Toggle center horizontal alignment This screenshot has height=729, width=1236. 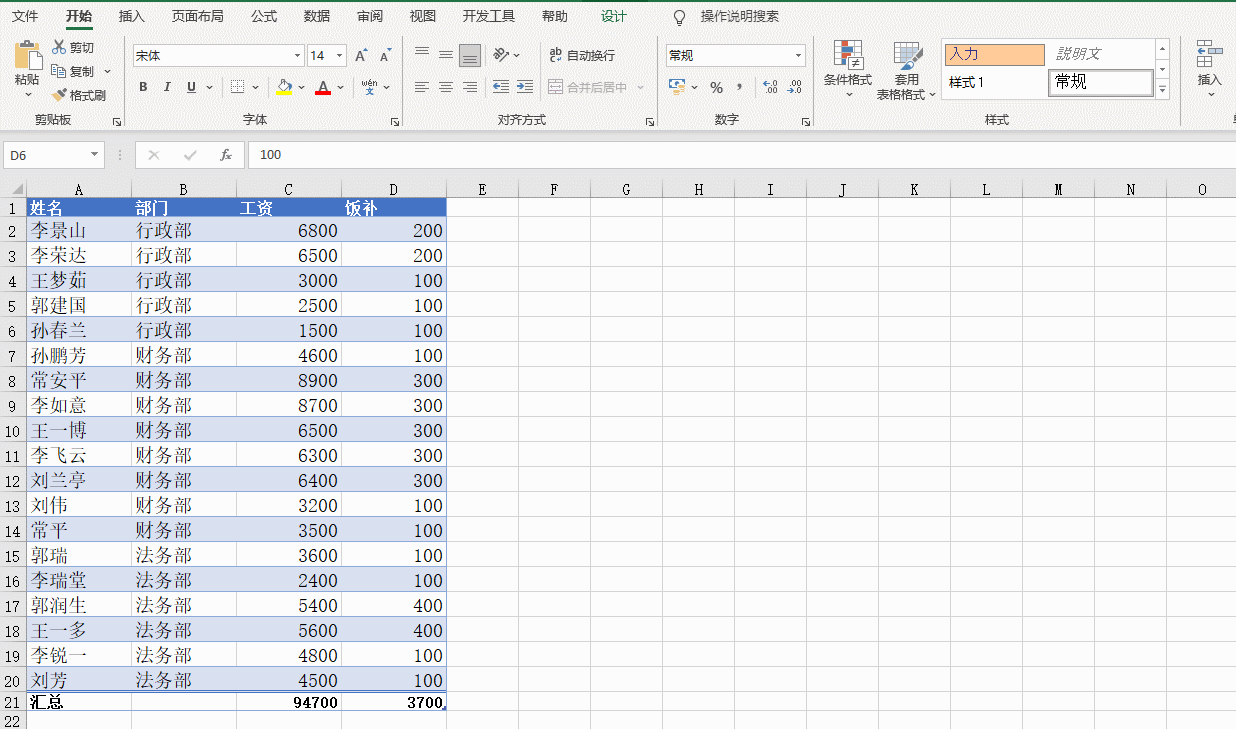click(x=446, y=87)
